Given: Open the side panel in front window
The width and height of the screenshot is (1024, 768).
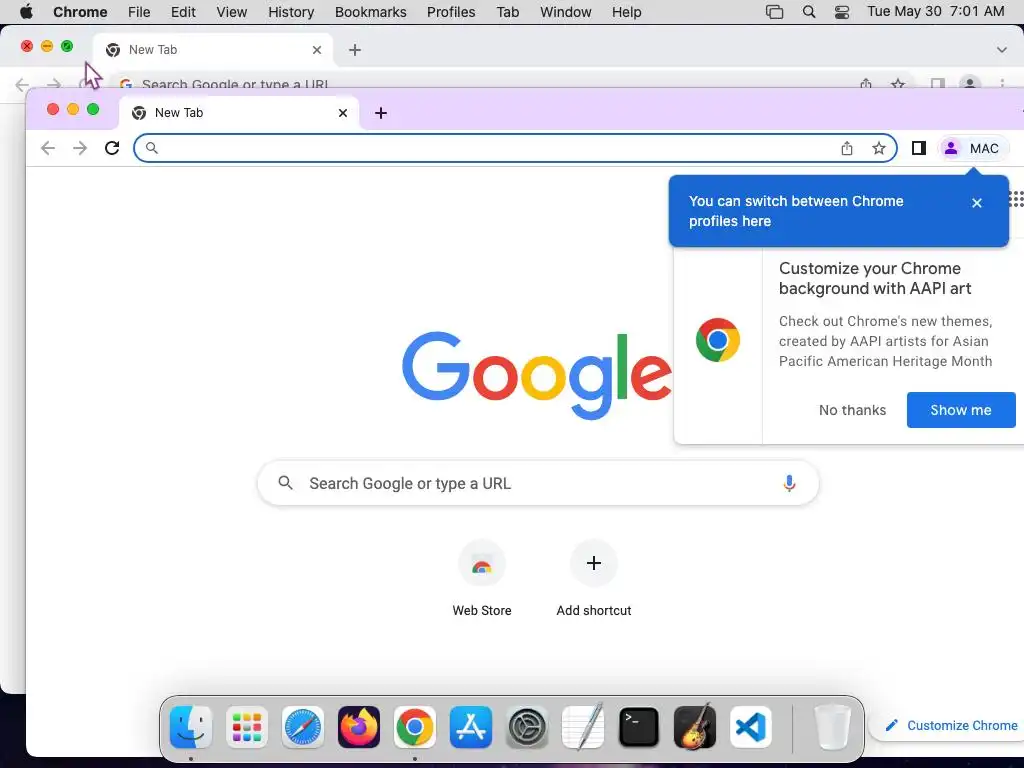Looking at the screenshot, I should 919,148.
